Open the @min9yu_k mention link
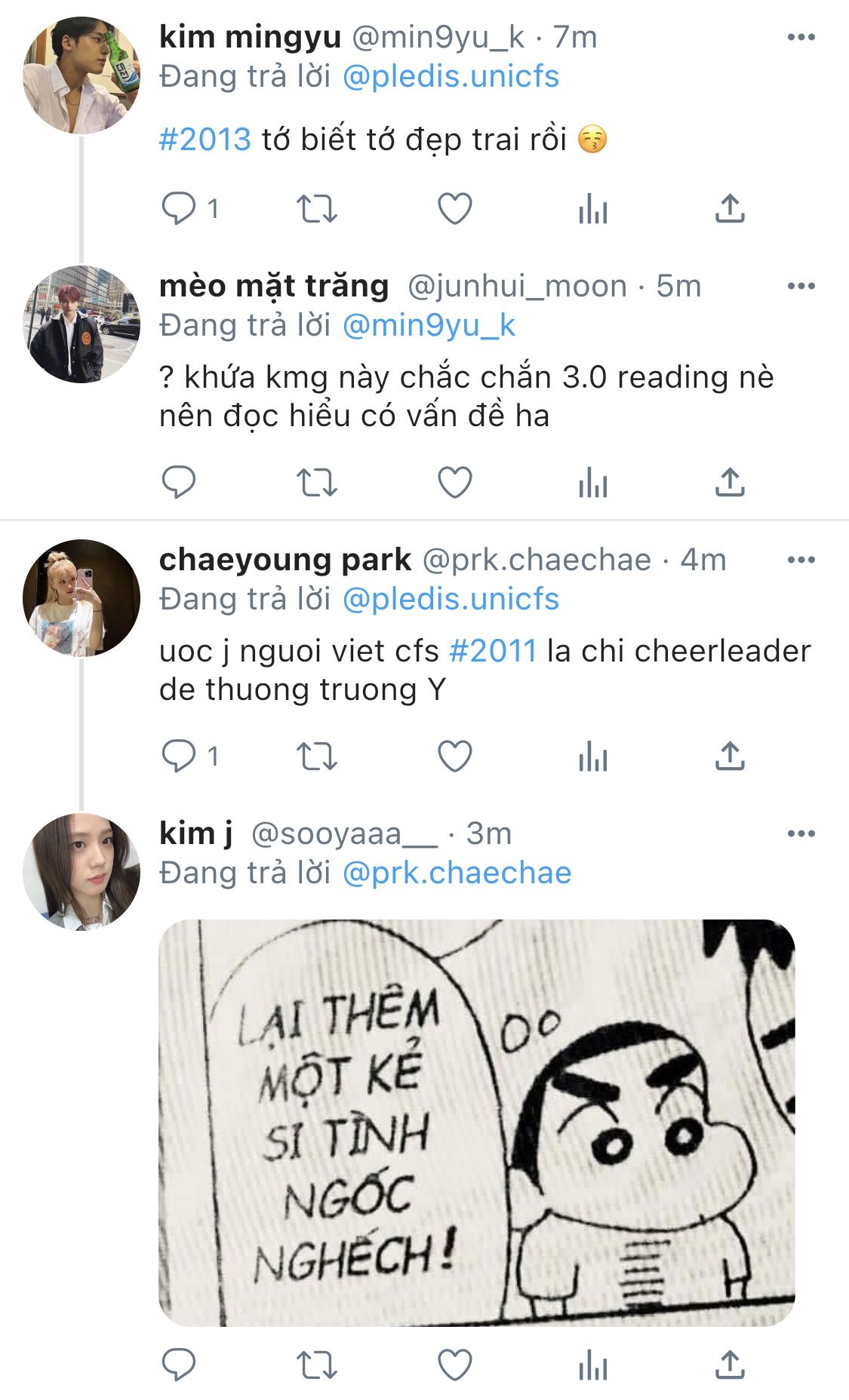849x1400 pixels. pos(429,326)
